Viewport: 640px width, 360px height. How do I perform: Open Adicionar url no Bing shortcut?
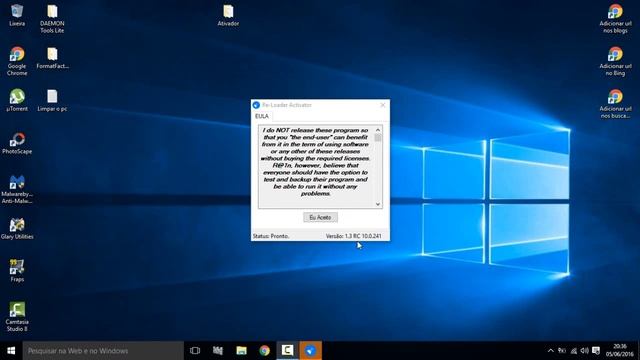615,61
